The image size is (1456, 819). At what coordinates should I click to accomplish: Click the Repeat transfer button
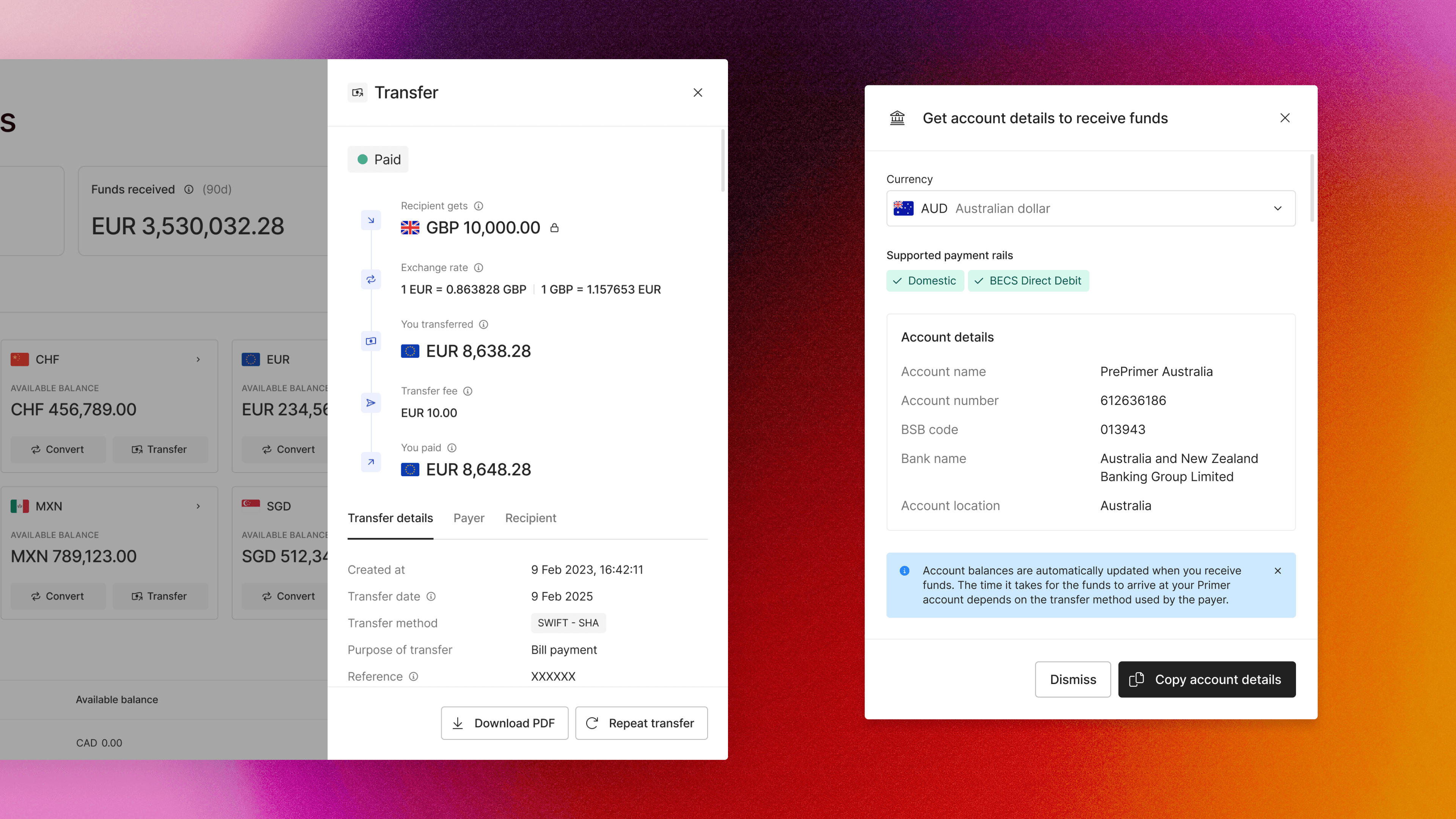click(641, 723)
